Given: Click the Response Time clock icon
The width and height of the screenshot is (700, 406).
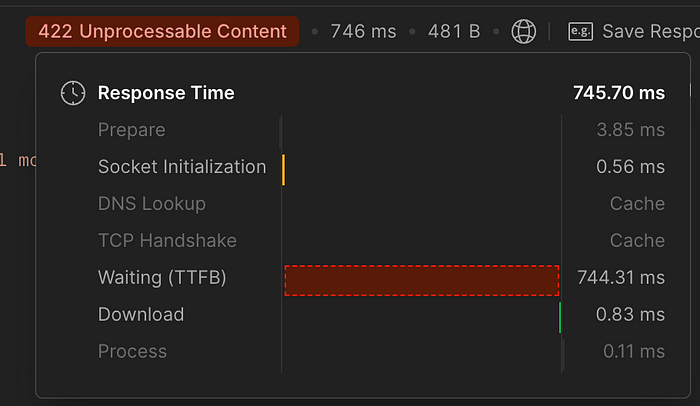Looking at the screenshot, I should pyautogui.click(x=73, y=93).
